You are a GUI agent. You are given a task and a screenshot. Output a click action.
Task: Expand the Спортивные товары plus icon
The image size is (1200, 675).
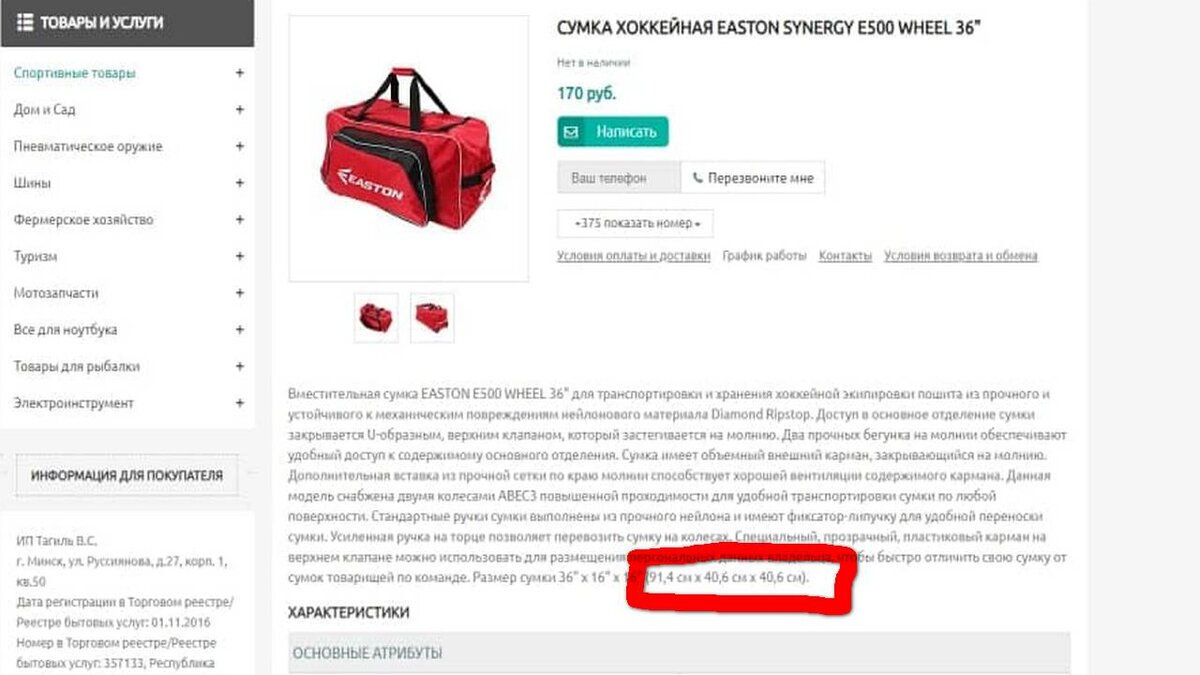(239, 73)
